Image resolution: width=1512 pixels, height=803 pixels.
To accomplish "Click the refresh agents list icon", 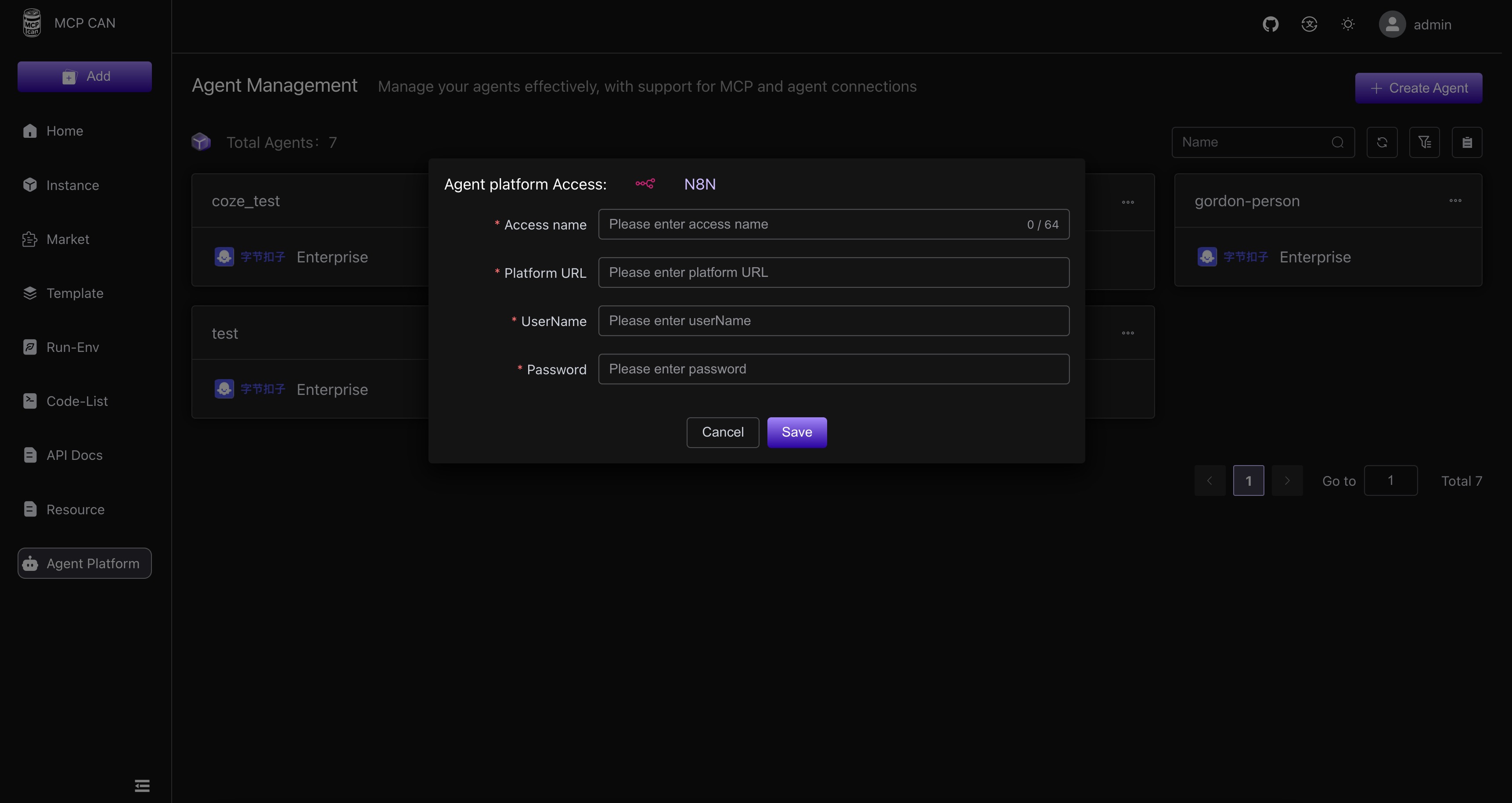I will 1382,142.
